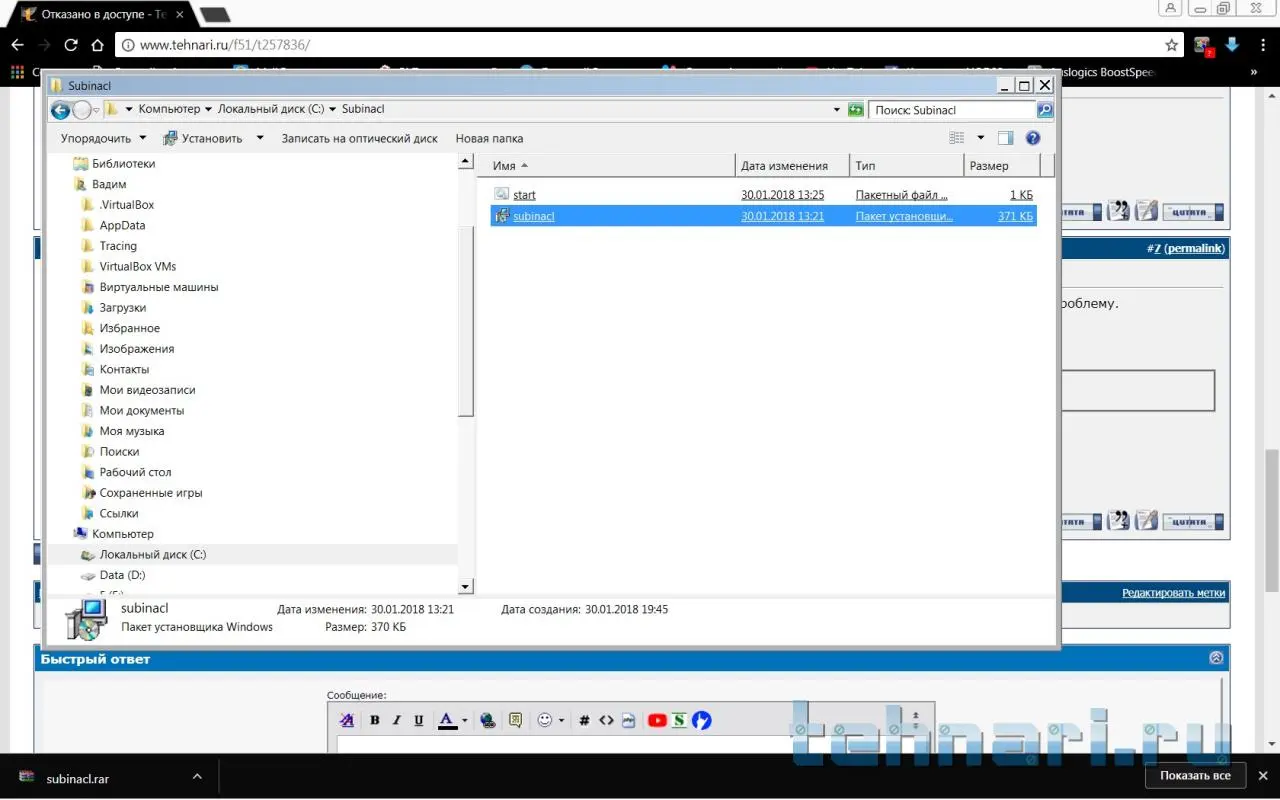Open the Explorer address bar history dropdown

point(836,110)
